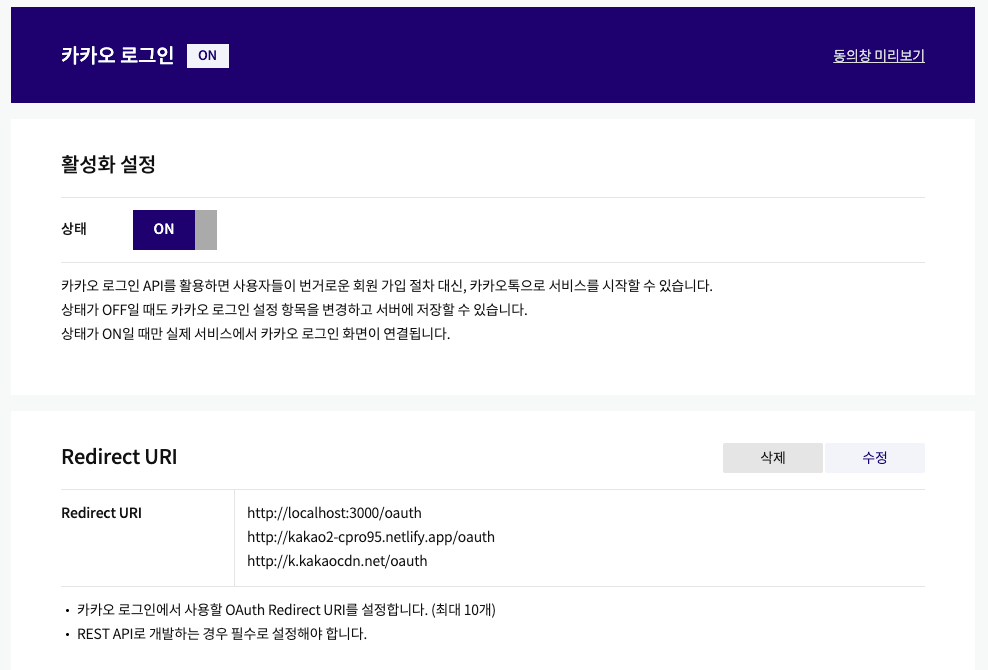Click the large Redirect URI section heading
The image size is (988, 670).
pos(119,456)
